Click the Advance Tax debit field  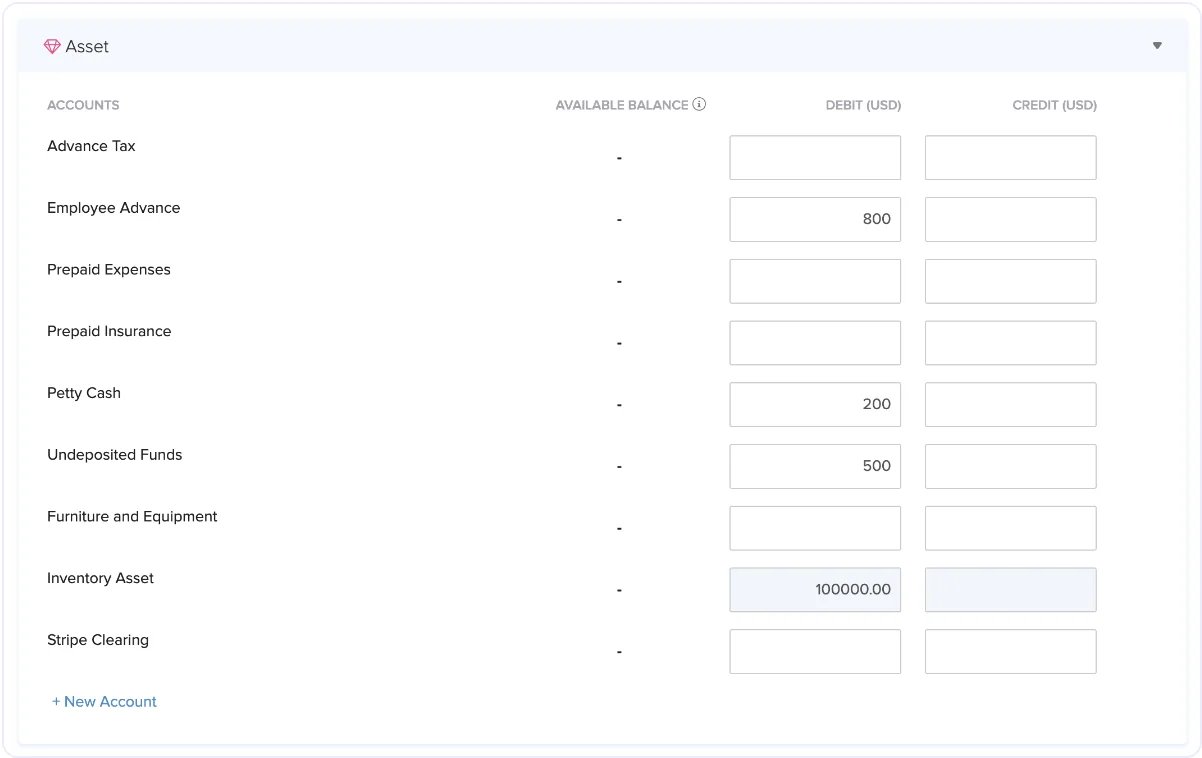[815, 158]
